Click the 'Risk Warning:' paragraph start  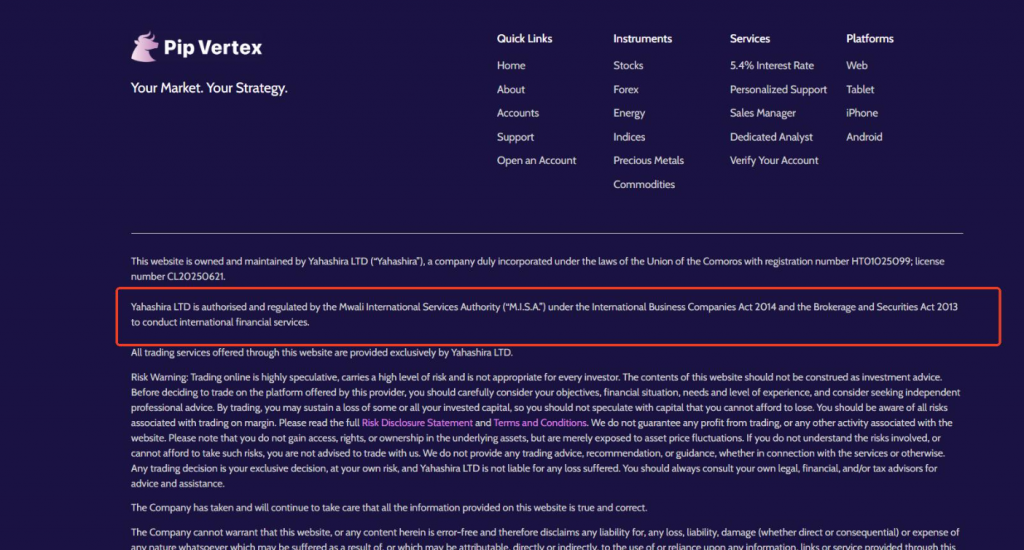(159, 378)
